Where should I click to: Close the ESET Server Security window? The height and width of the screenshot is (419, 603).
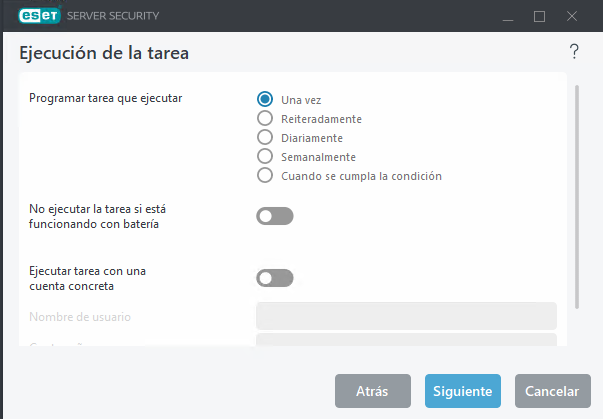coord(572,16)
